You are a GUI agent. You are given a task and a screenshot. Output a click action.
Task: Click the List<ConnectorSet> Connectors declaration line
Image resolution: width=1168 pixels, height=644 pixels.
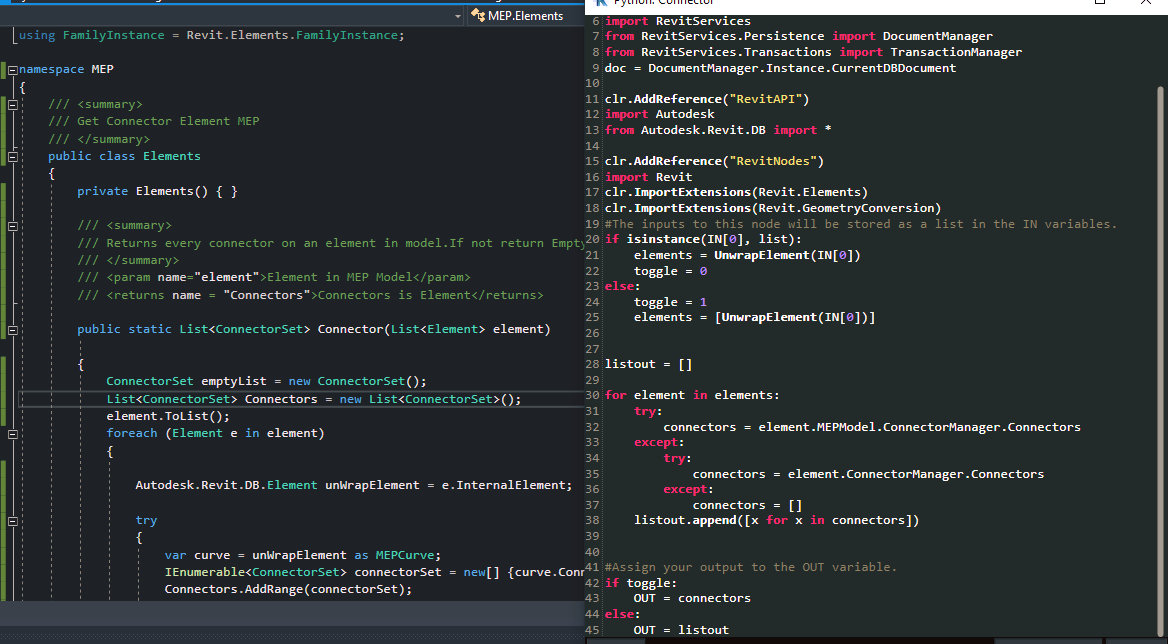pos(314,399)
